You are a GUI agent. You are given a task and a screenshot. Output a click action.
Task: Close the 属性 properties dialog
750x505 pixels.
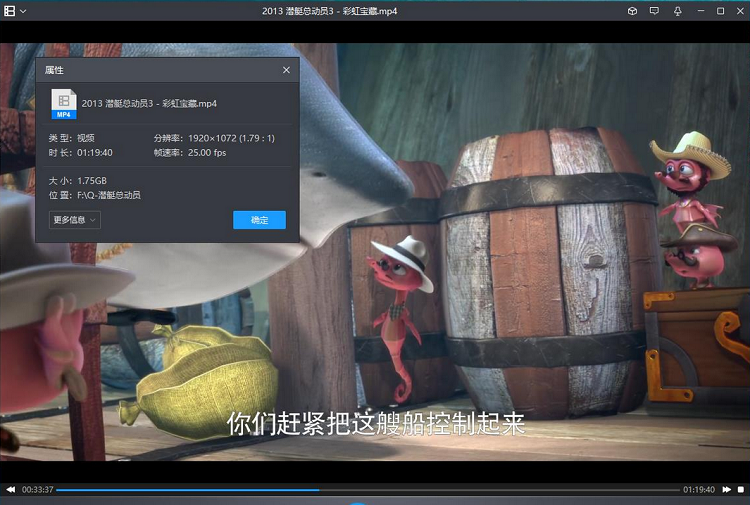286,70
